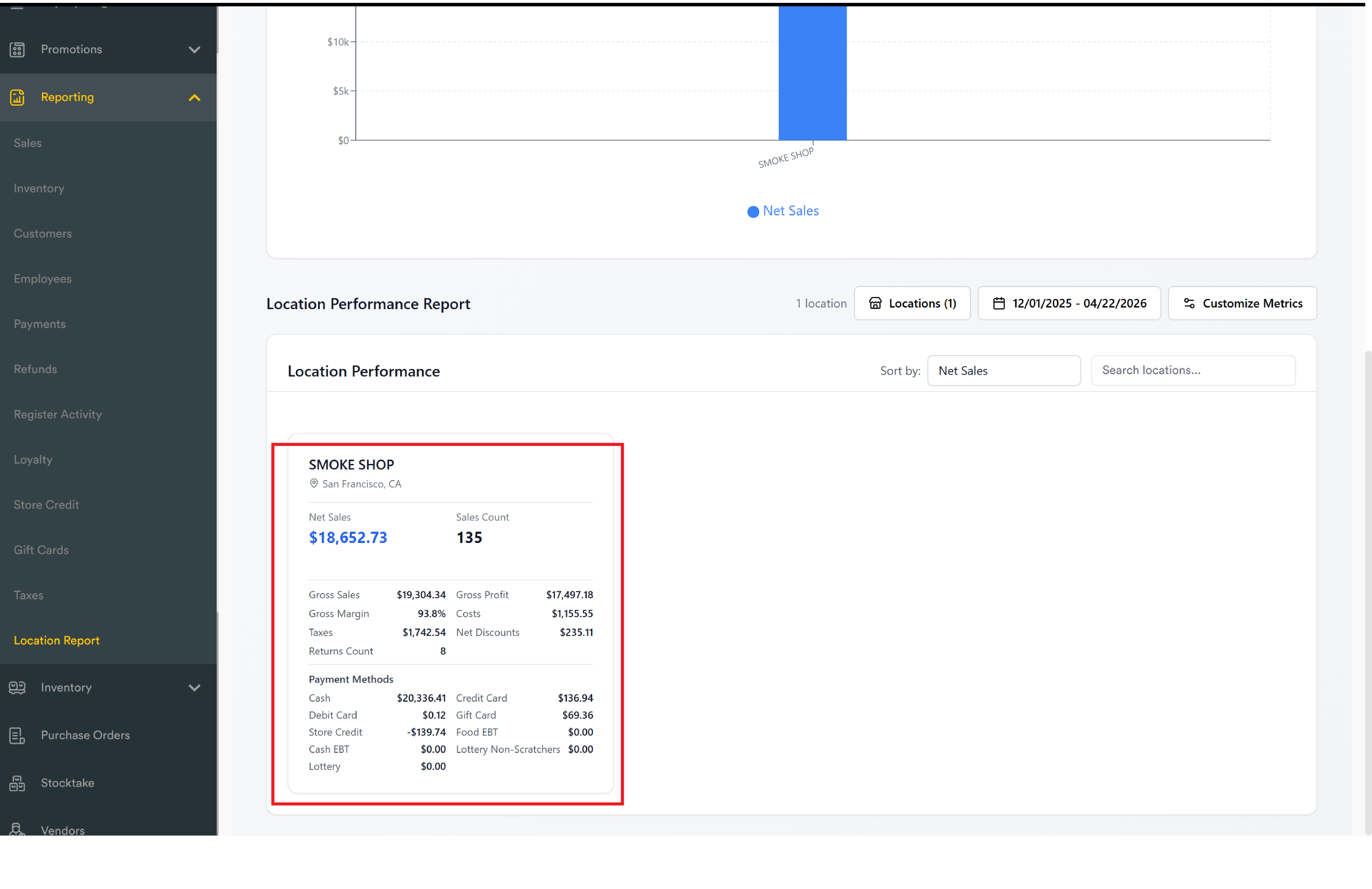The width and height of the screenshot is (1372, 889).
Task: Expand the Inventory section chevron
Action: (195, 688)
